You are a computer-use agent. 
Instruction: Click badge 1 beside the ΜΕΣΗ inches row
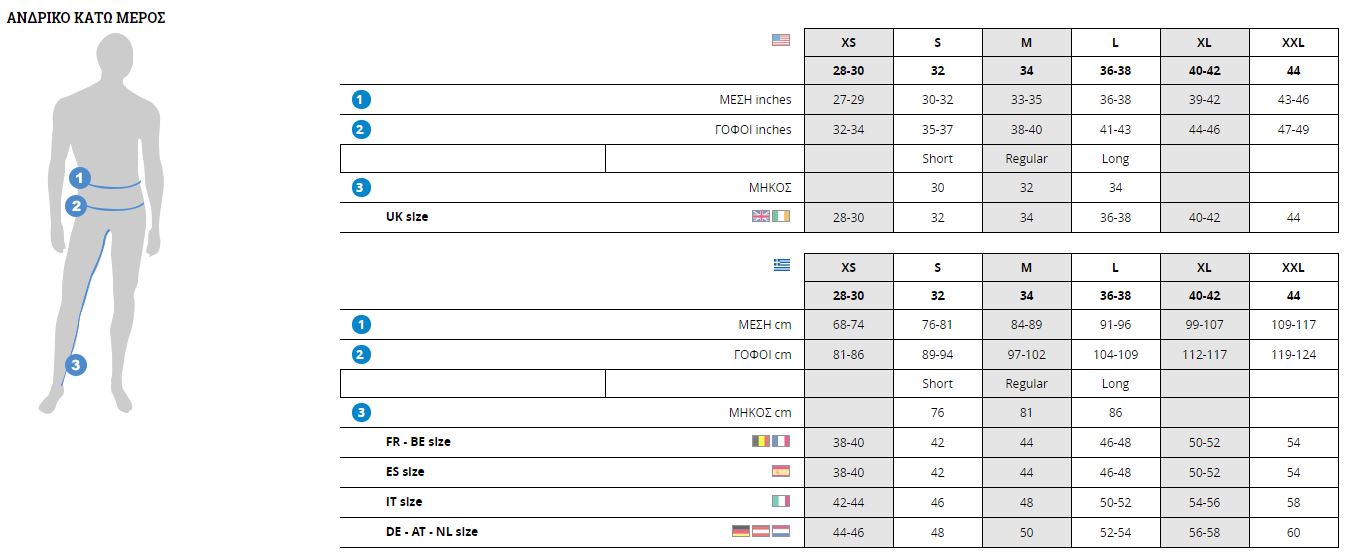pyautogui.click(x=362, y=99)
